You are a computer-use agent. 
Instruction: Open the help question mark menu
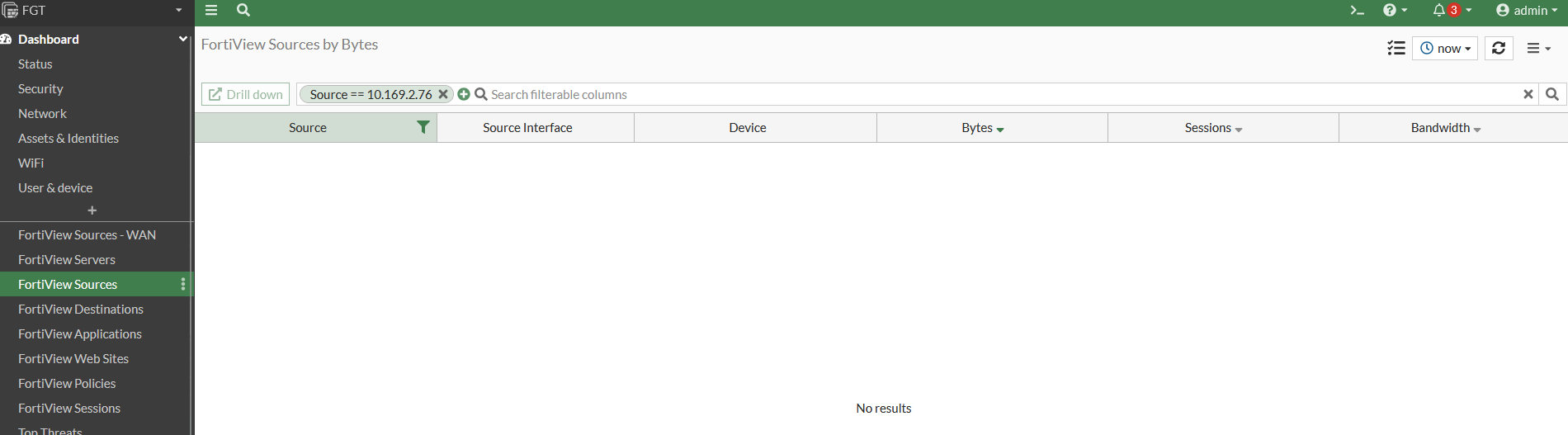tap(1395, 11)
